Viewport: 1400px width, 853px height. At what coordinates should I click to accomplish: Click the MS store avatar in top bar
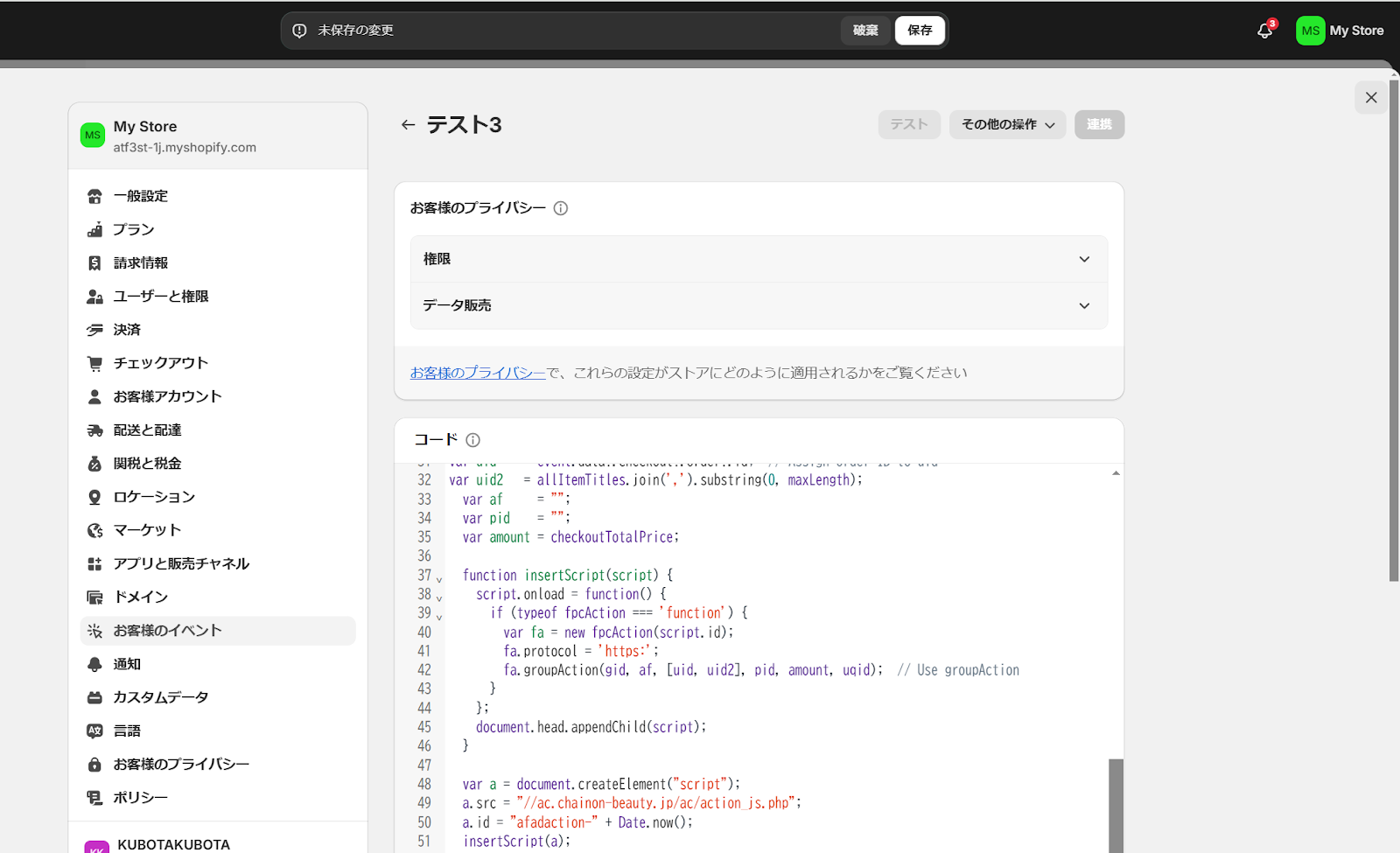click(x=1310, y=31)
